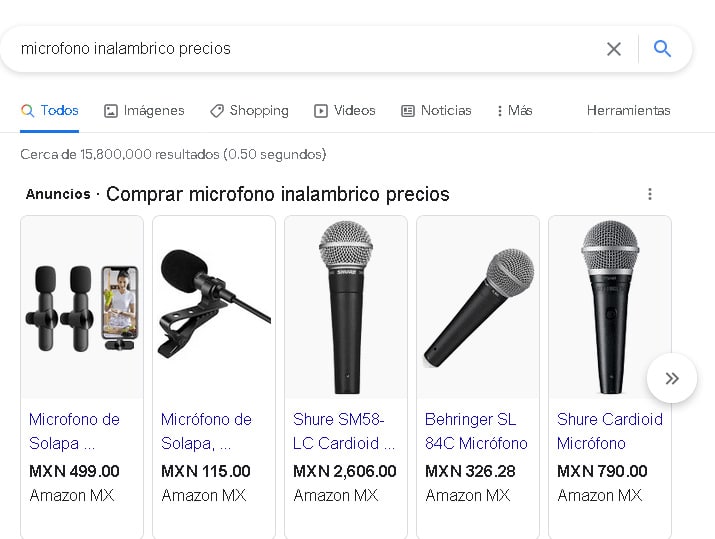Click the Videos tab's play icon

point(321,111)
